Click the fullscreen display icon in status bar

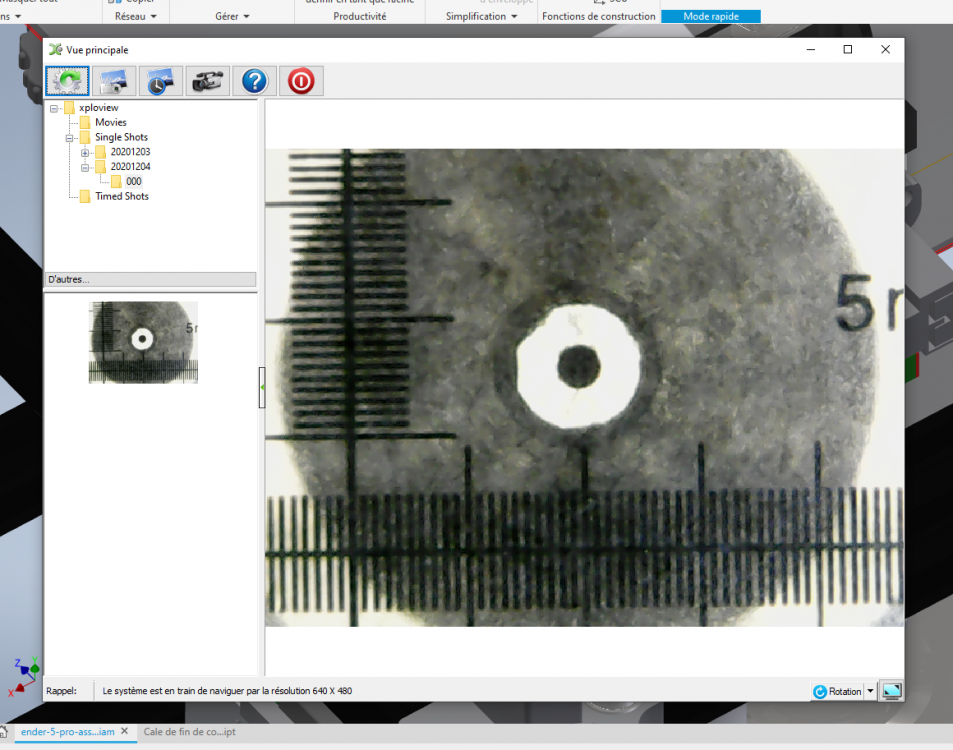pyautogui.click(x=892, y=691)
